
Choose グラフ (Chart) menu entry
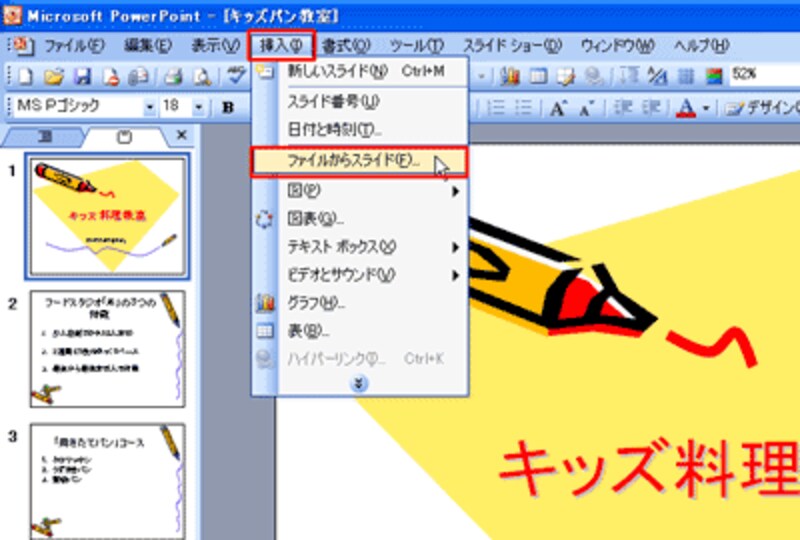click(360, 303)
